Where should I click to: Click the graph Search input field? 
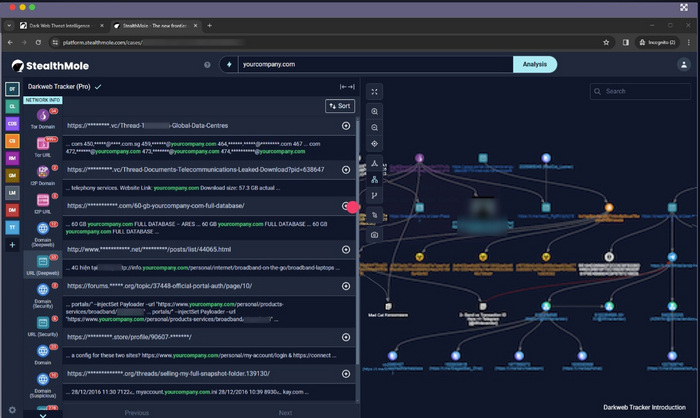(640, 91)
